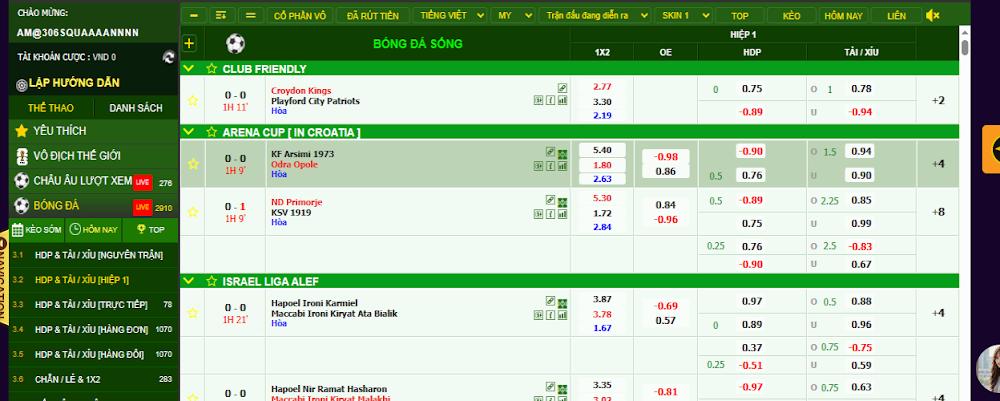Open HDP & TÀI / XỈU [NGUYÊN TRẬN] menu item
Viewport: 1000px width, 401px height.
[x=94, y=255]
